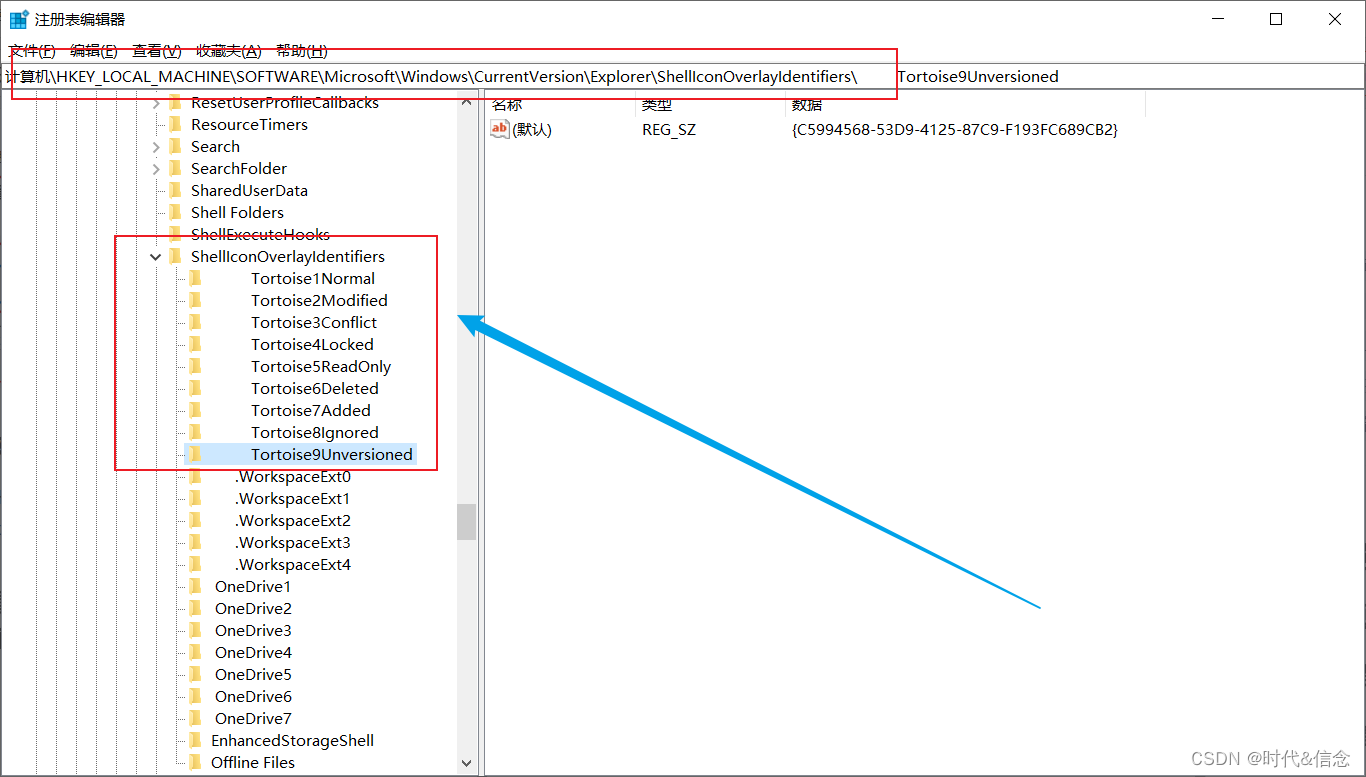The width and height of the screenshot is (1366, 777).
Task: Open the 帮助(H) menu
Action: (301, 51)
